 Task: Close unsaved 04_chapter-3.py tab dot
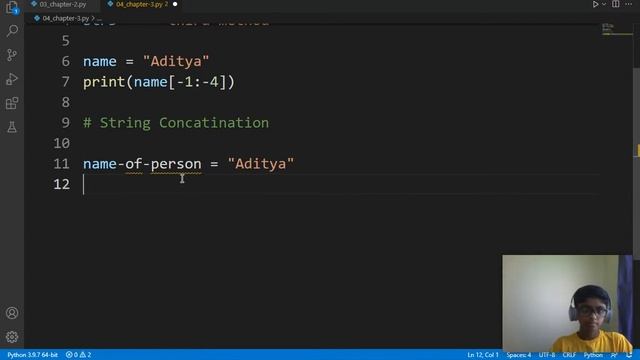(175, 4)
